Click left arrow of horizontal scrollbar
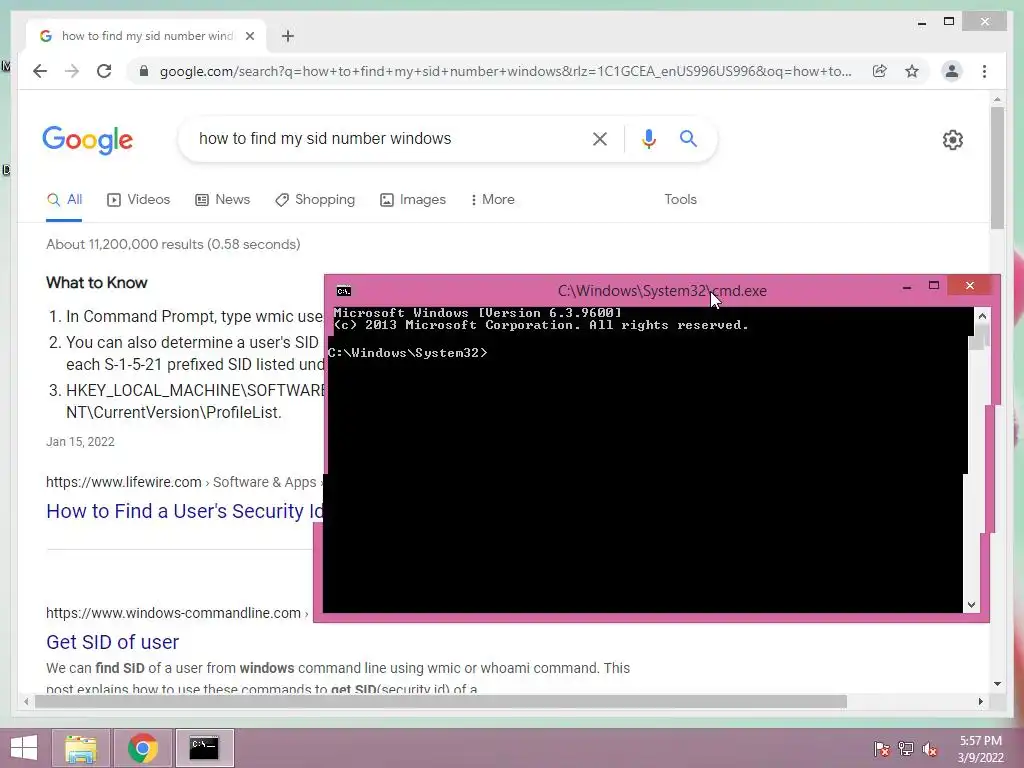Viewport: 1024px width, 768px height. coord(26,702)
